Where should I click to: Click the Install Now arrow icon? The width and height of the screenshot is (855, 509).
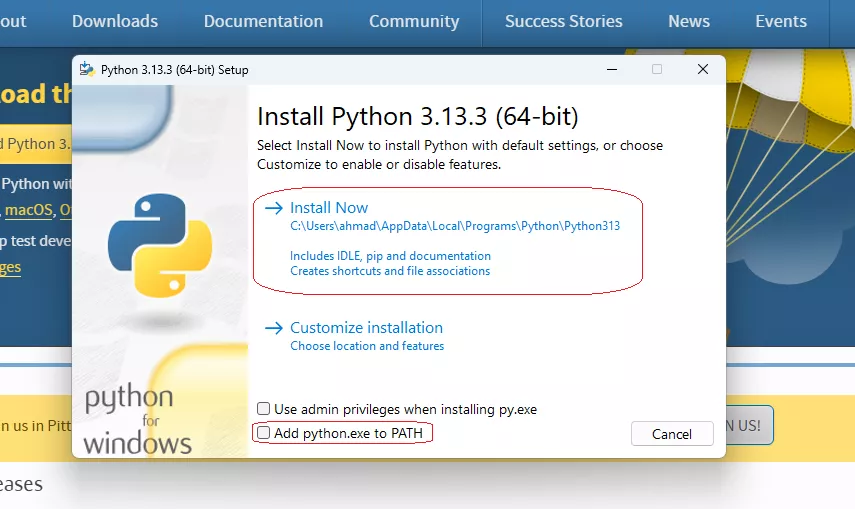tap(274, 208)
